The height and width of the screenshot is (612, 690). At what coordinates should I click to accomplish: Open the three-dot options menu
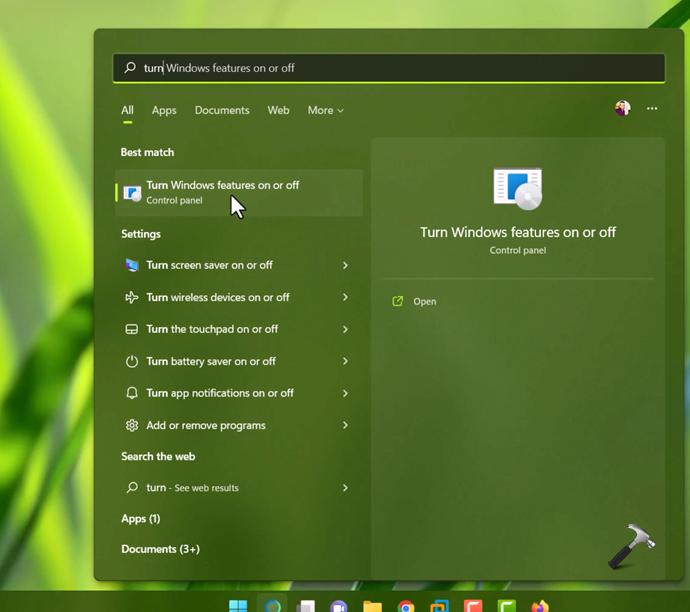[652, 108]
